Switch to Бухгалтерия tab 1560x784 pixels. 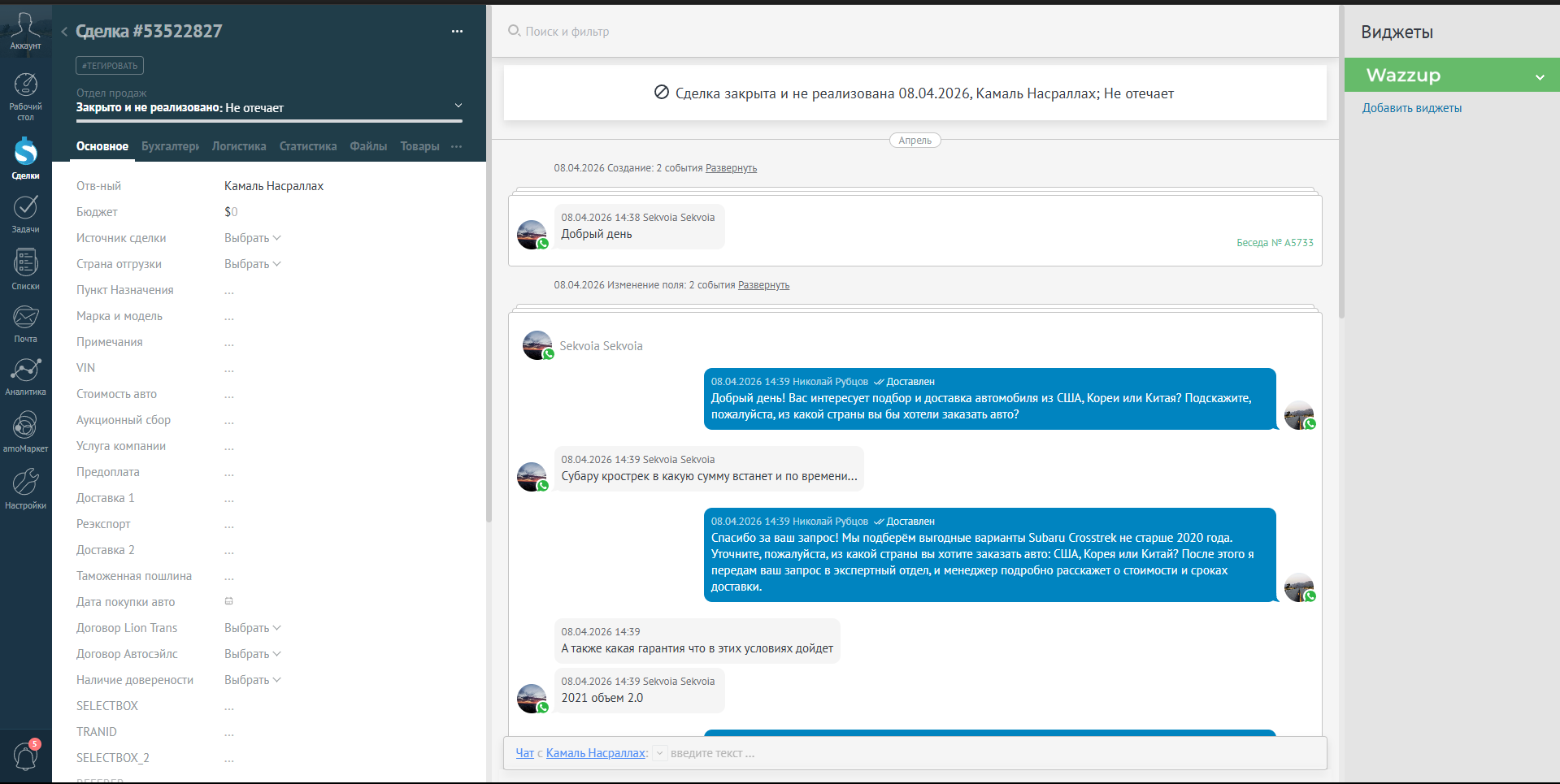170,146
